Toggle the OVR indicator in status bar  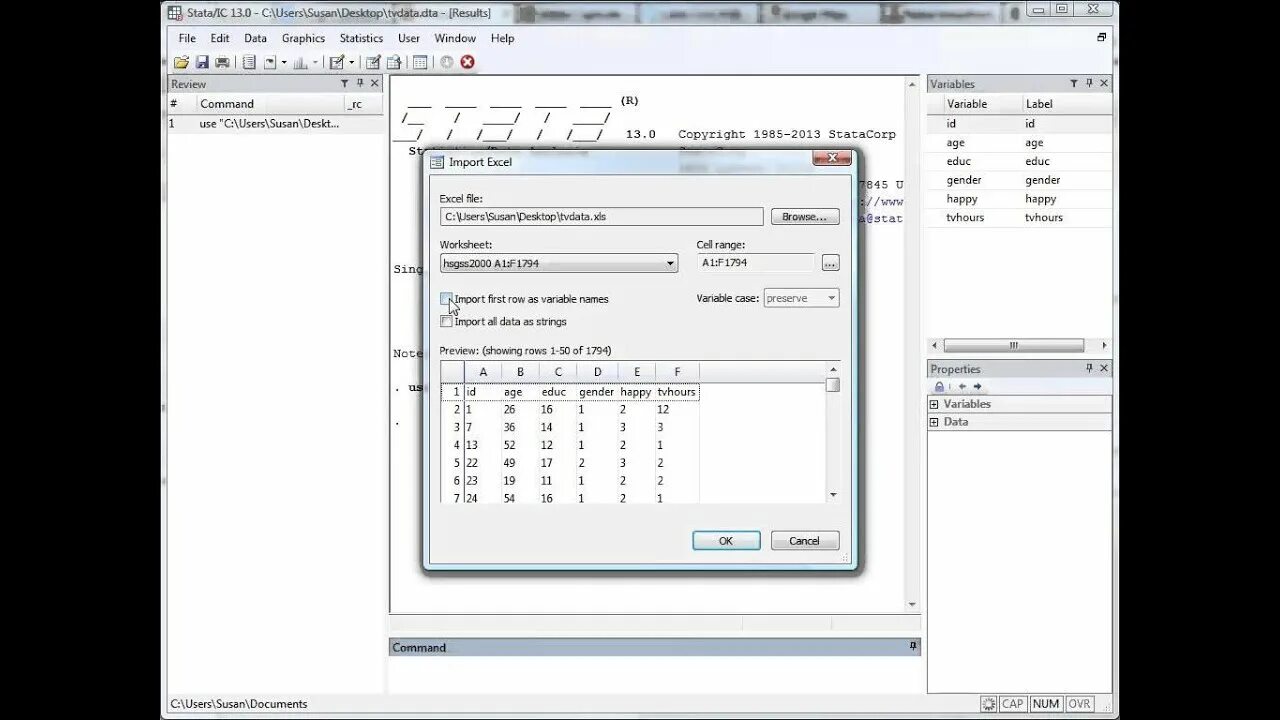1079,704
